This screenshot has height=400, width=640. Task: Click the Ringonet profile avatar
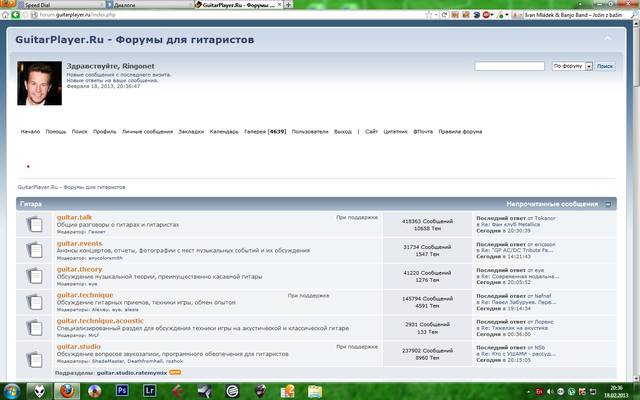pos(40,83)
